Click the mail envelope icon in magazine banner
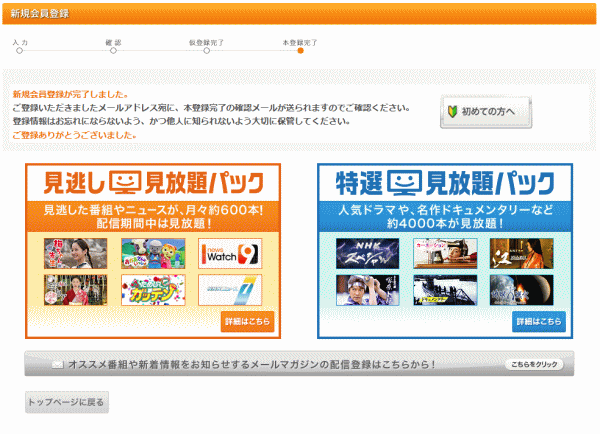The height and width of the screenshot is (434, 600). [58, 365]
